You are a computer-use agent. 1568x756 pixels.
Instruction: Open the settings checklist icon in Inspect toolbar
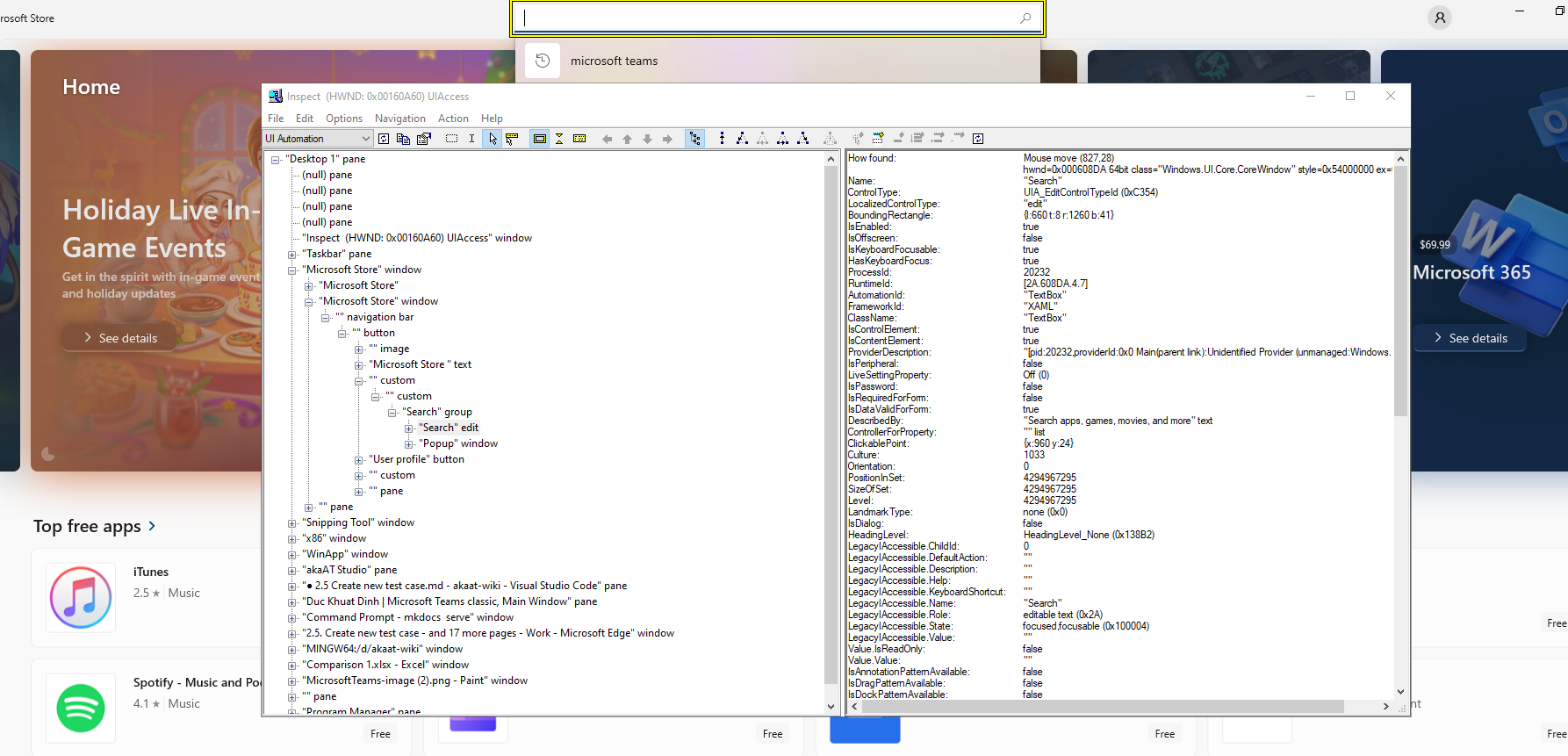click(424, 139)
